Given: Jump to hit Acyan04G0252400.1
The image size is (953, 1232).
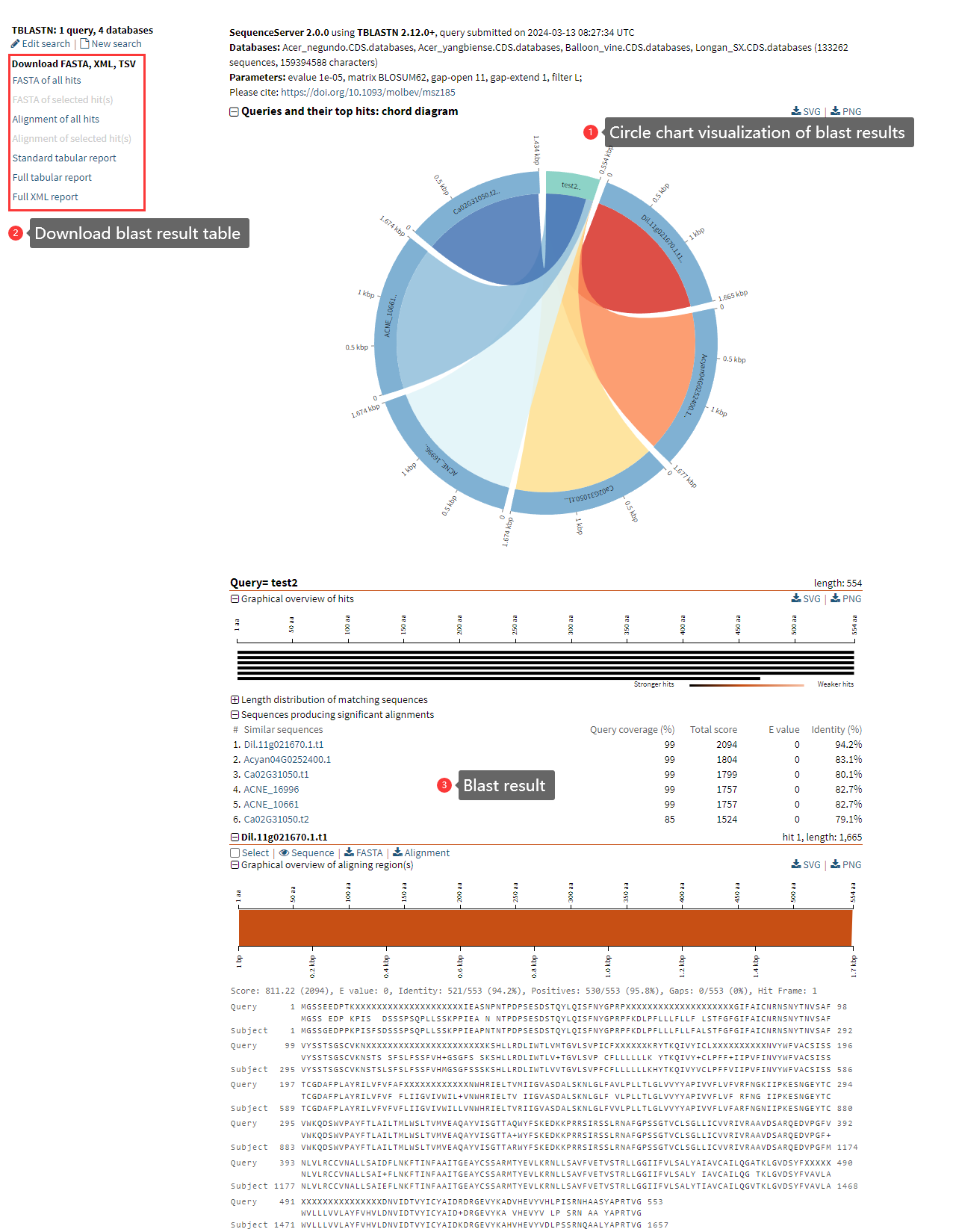Looking at the screenshot, I should coord(287,760).
